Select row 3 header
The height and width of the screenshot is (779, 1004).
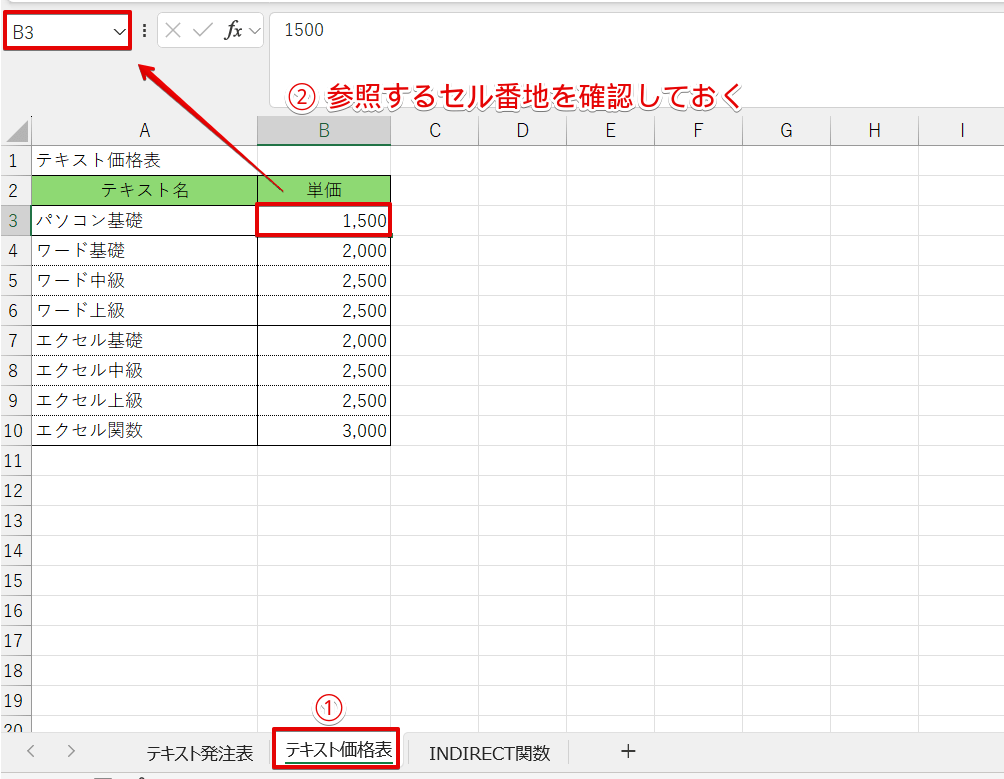(x=13, y=221)
